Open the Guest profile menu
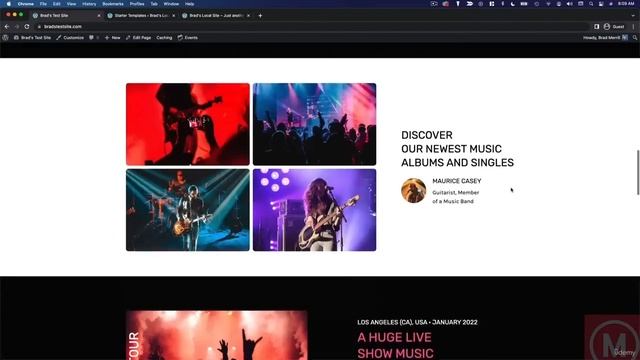Screen dimensions: 640x360 614,27
